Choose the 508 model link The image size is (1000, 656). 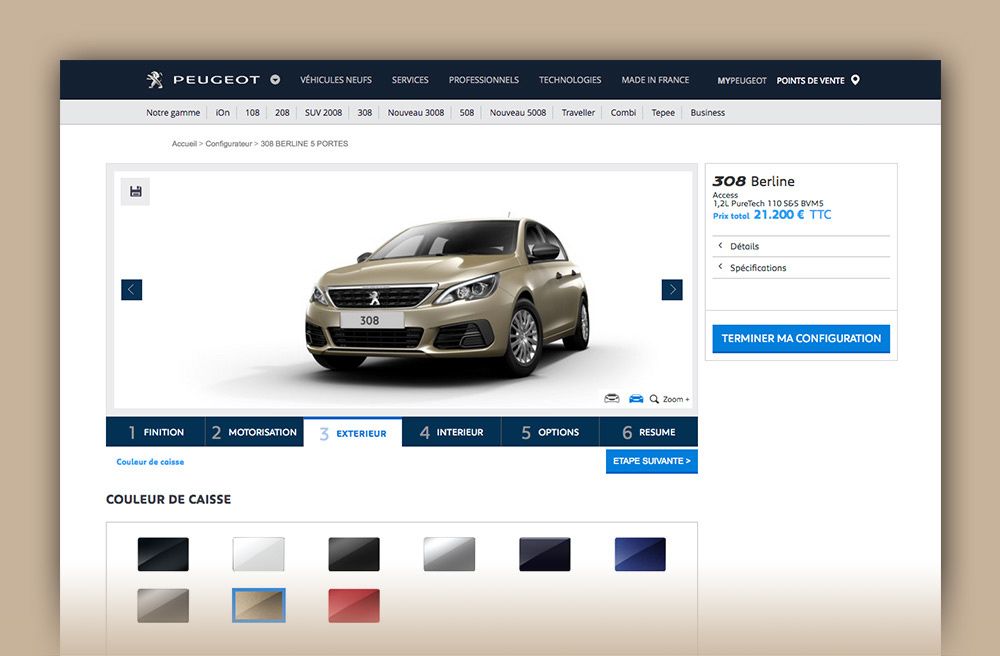coord(467,113)
